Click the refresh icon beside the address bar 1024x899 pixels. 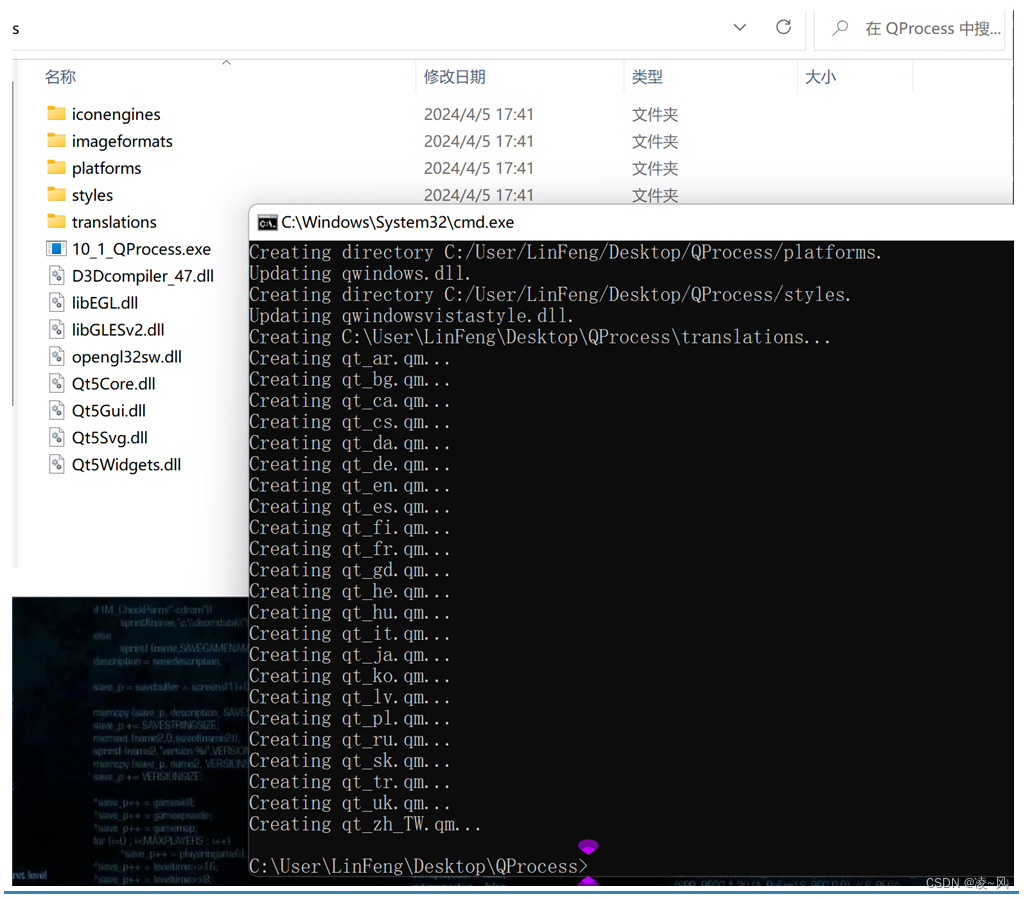(783, 27)
